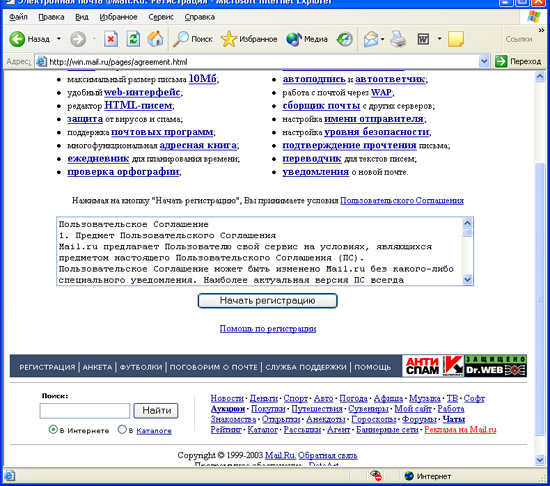Go back with the Назад arrow
The height and width of the screenshot is (486, 550).
tap(17, 39)
